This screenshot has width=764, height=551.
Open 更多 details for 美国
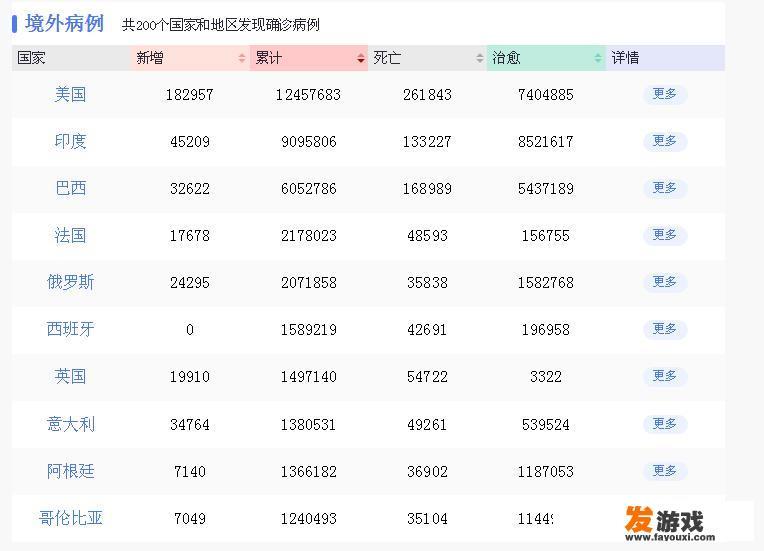[x=665, y=94]
